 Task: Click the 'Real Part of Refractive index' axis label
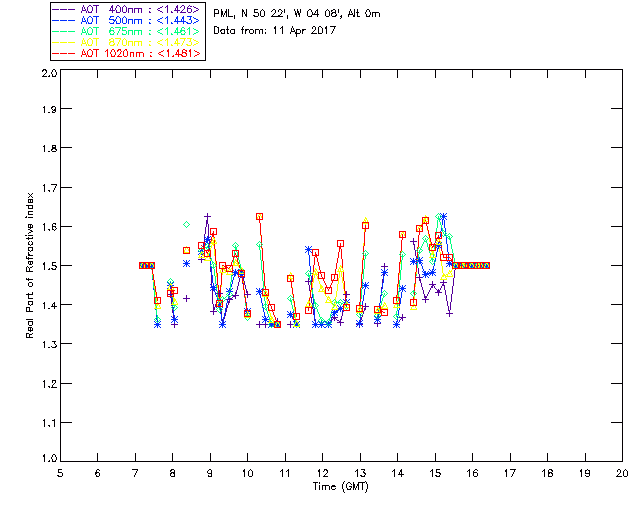coord(29,265)
